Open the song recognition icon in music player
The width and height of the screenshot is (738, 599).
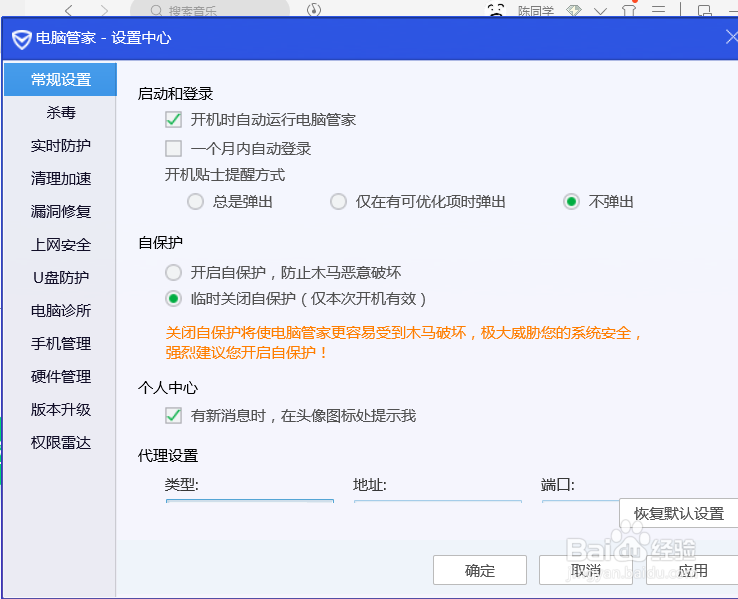(x=314, y=9)
